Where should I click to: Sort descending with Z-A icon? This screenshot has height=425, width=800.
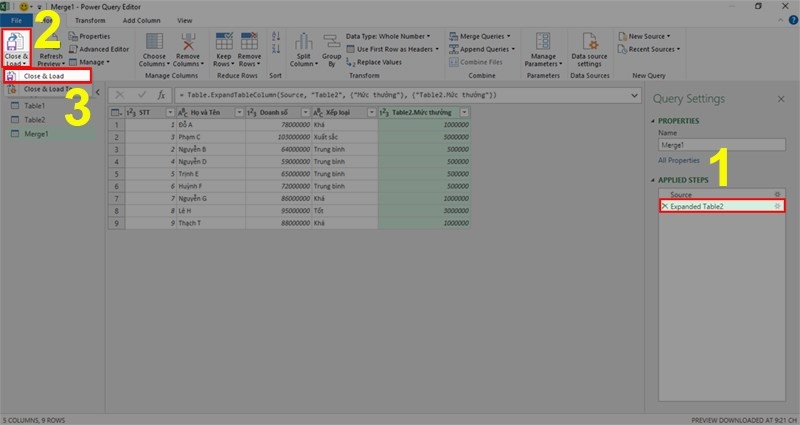(x=276, y=49)
